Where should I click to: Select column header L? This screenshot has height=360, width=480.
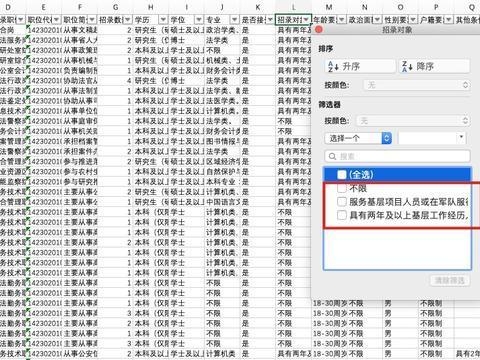[x=293, y=7]
